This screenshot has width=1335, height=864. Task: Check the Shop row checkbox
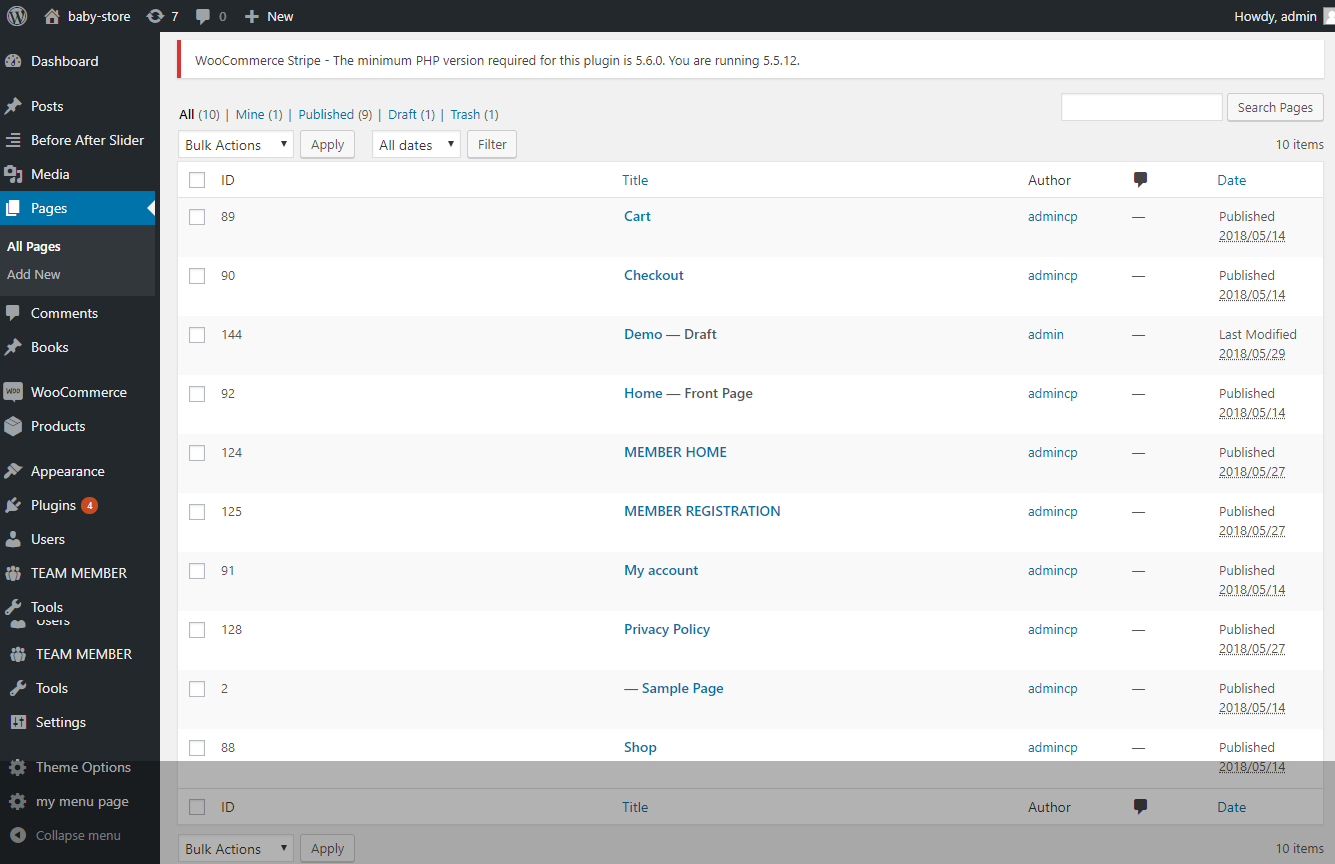click(197, 748)
